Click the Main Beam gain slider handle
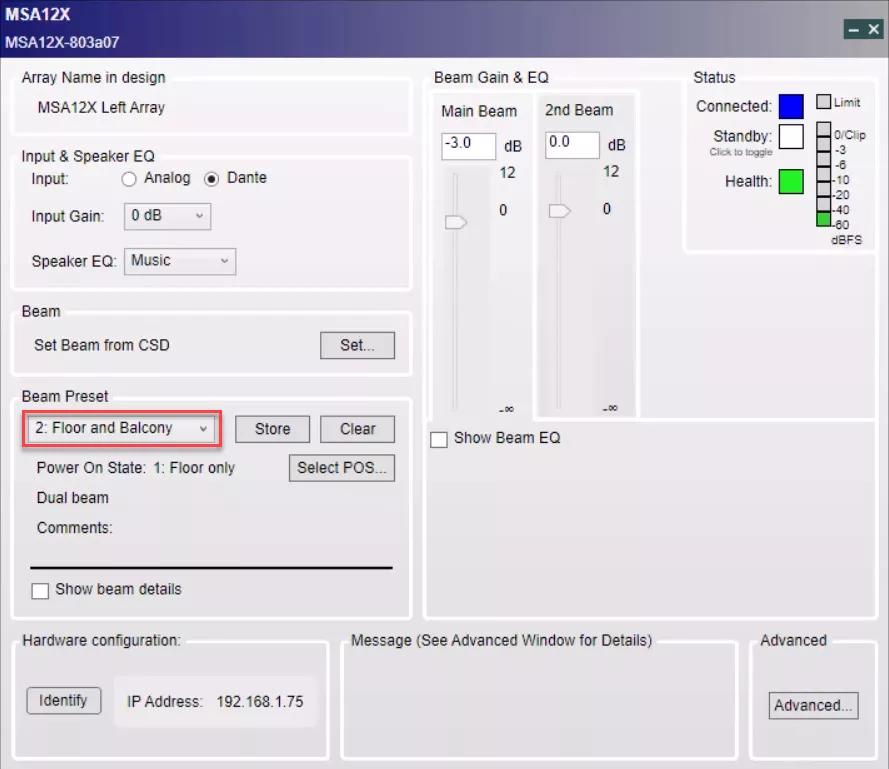 [x=456, y=222]
